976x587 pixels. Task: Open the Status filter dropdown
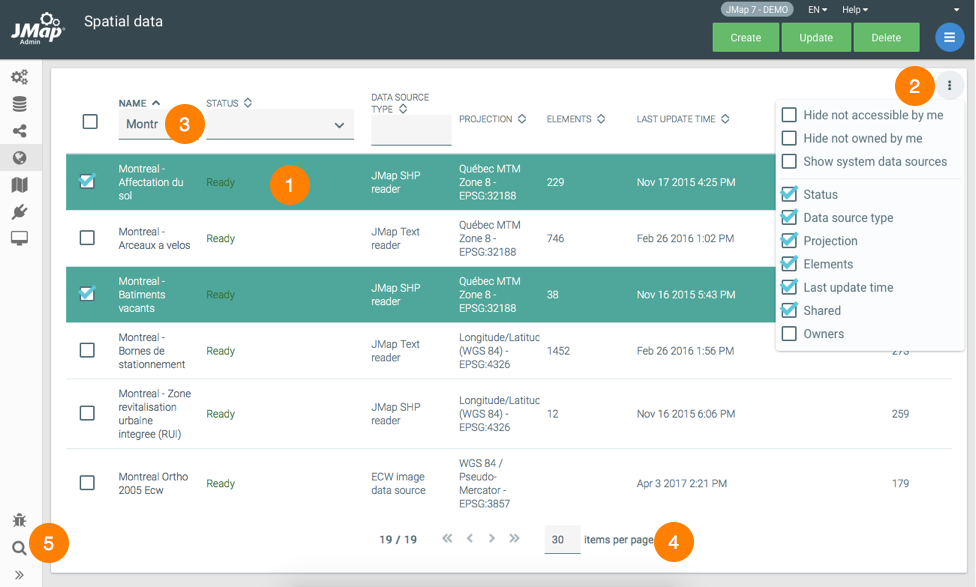coord(279,125)
